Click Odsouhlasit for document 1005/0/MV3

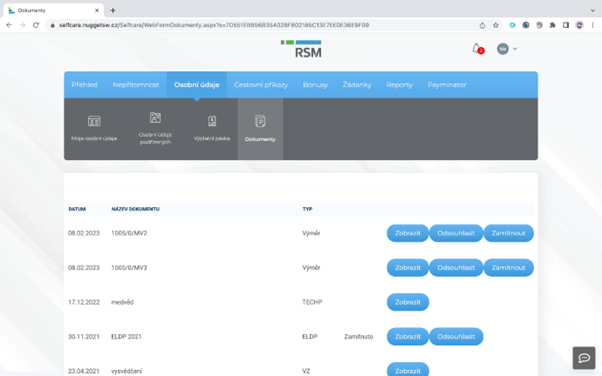point(456,268)
